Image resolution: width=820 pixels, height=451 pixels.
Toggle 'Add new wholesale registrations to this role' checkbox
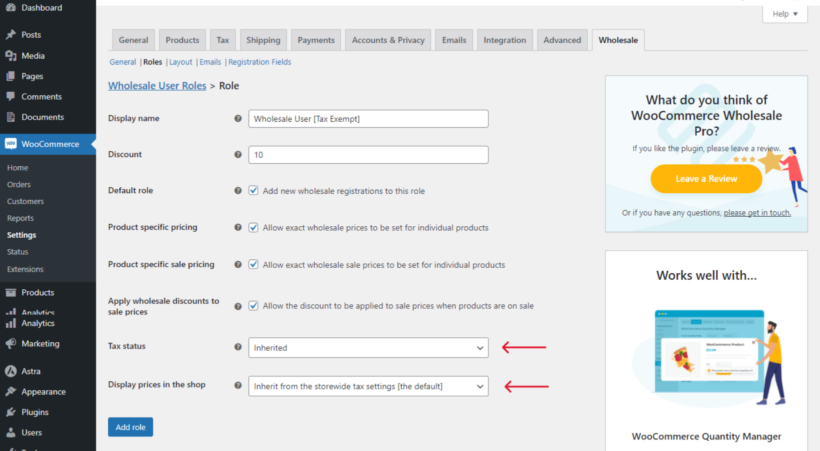click(253, 190)
